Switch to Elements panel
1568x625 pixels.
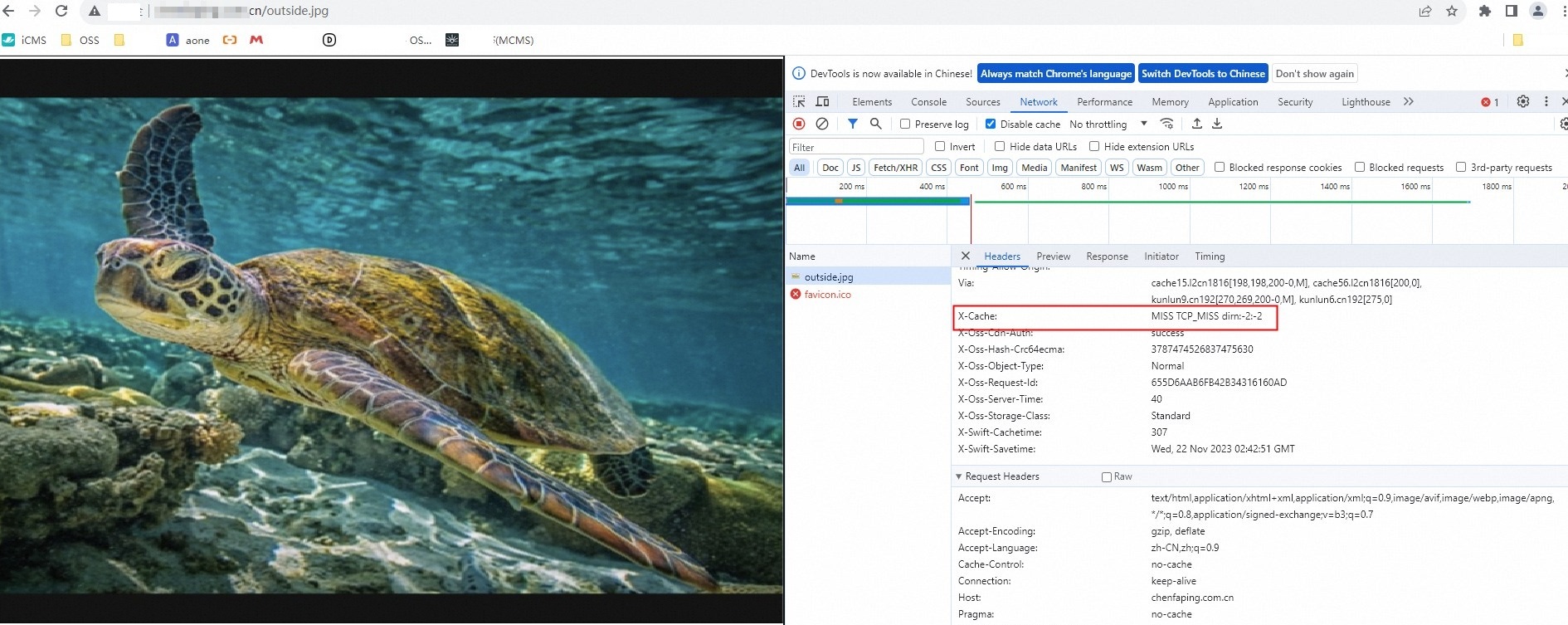coord(872,102)
